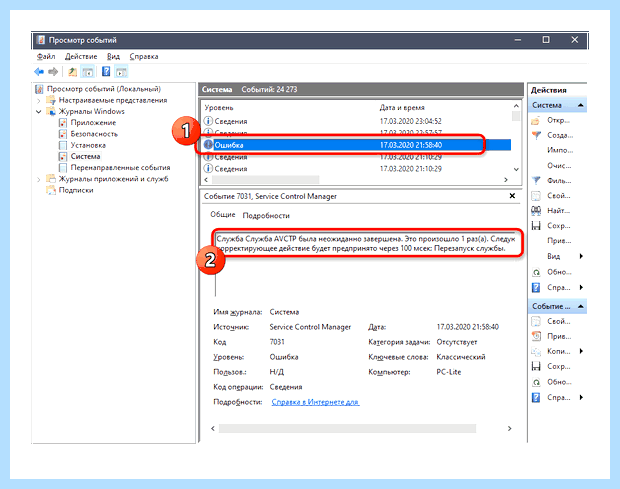
Task: Click event list scroll up arrow
Action: (x=516, y=106)
